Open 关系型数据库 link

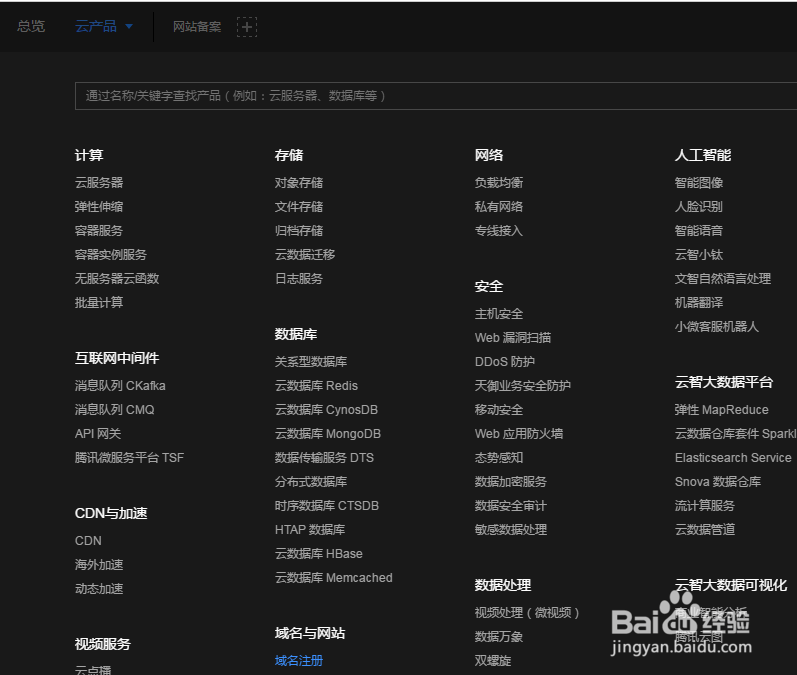311,361
